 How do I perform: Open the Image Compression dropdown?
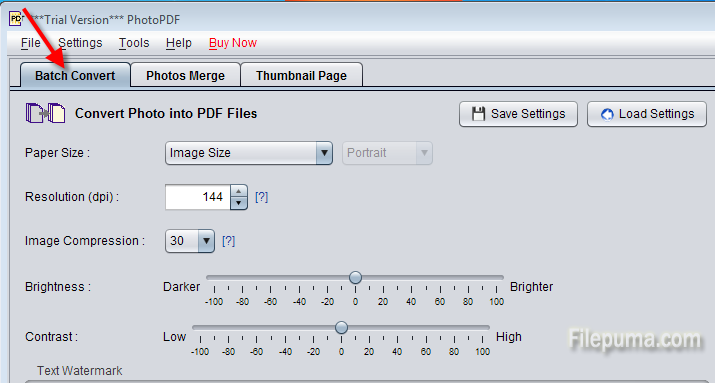[190, 241]
